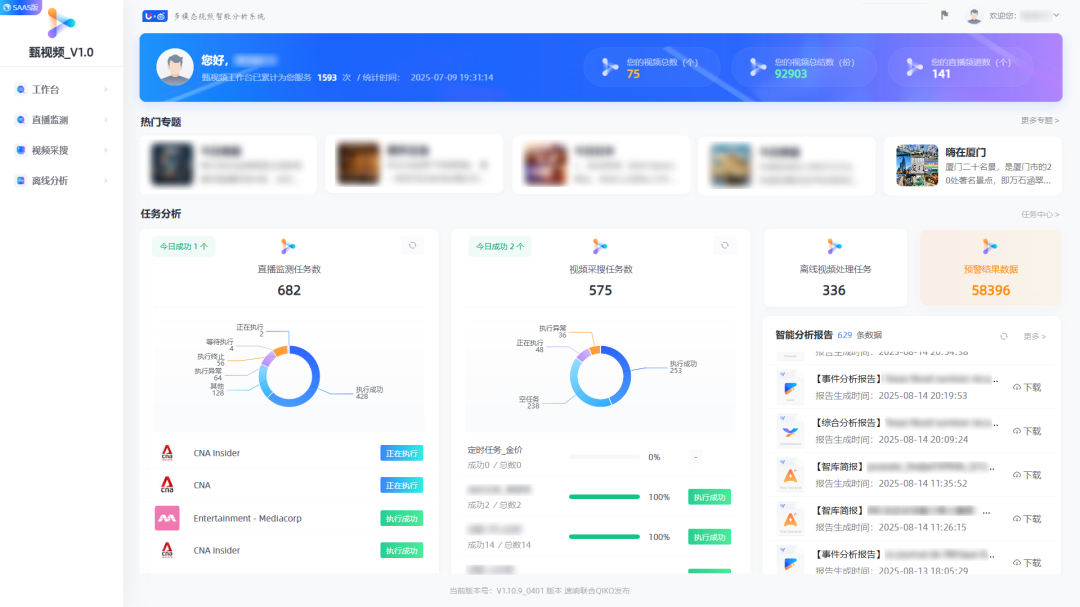The height and width of the screenshot is (607, 1080).
Task: Open the 嗨在厦门 topic thumbnail
Action: (x=916, y=165)
